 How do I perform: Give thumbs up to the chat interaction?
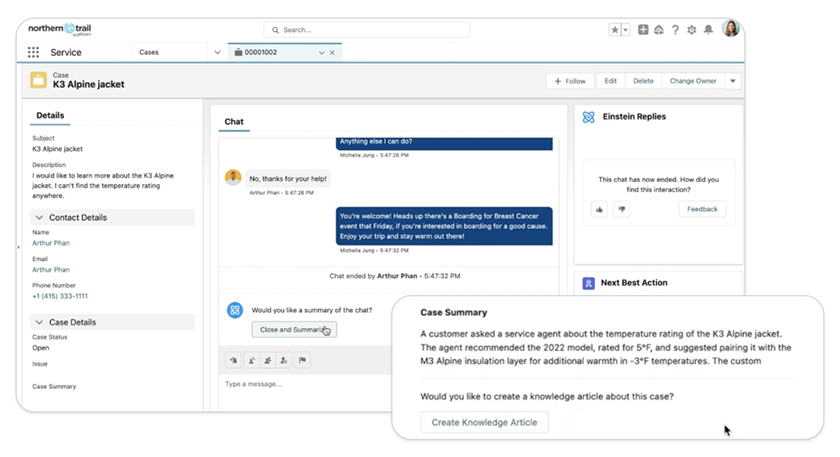599,209
